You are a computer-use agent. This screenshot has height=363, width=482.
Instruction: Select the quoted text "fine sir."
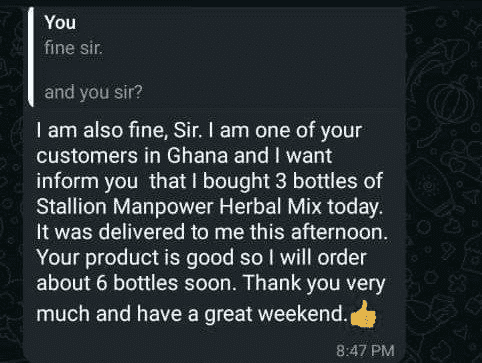73,49
